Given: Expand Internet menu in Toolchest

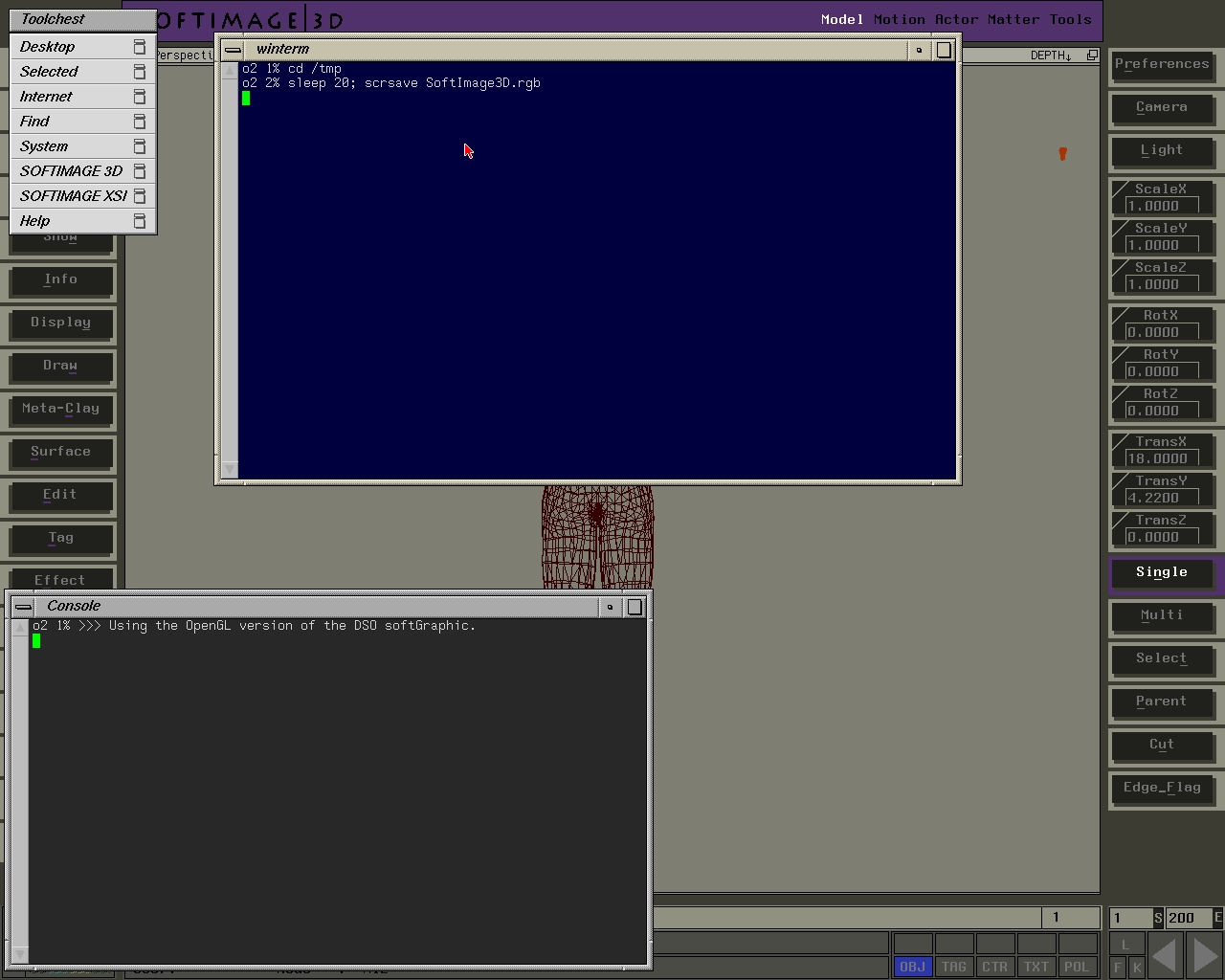Looking at the screenshot, I should tap(83, 97).
